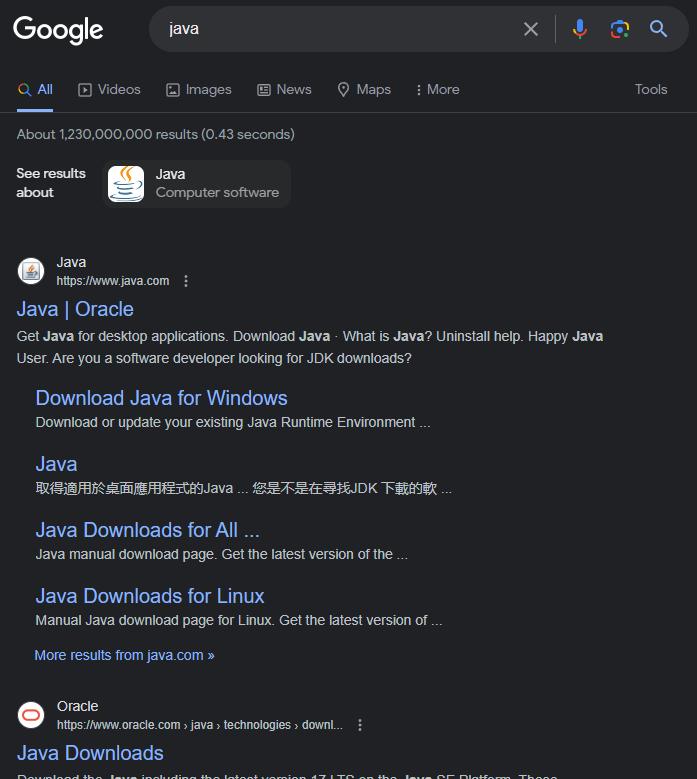Clear the search box with X icon
The width and height of the screenshot is (697, 779).
tap(531, 29)
